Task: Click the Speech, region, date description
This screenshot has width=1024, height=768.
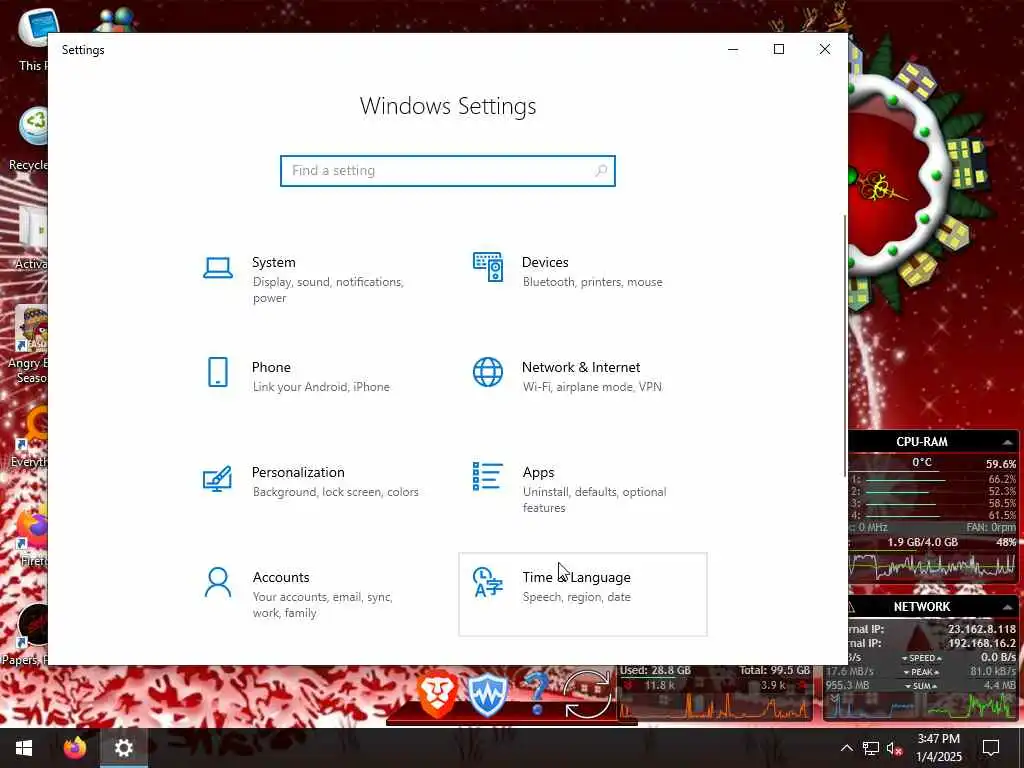Action: pyautogui.click(x=577, y=597)
